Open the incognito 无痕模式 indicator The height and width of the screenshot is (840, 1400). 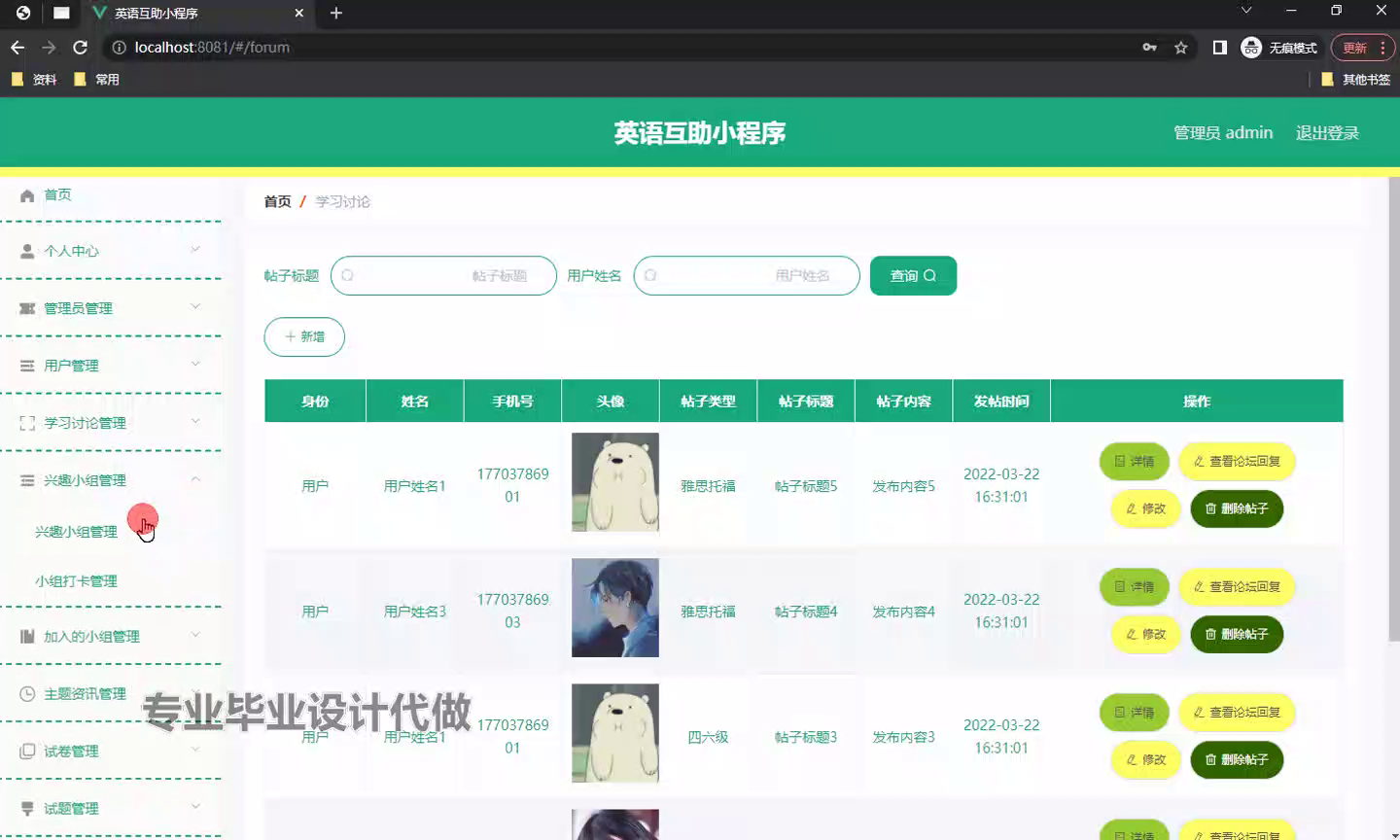click(x=1279, y=47)
